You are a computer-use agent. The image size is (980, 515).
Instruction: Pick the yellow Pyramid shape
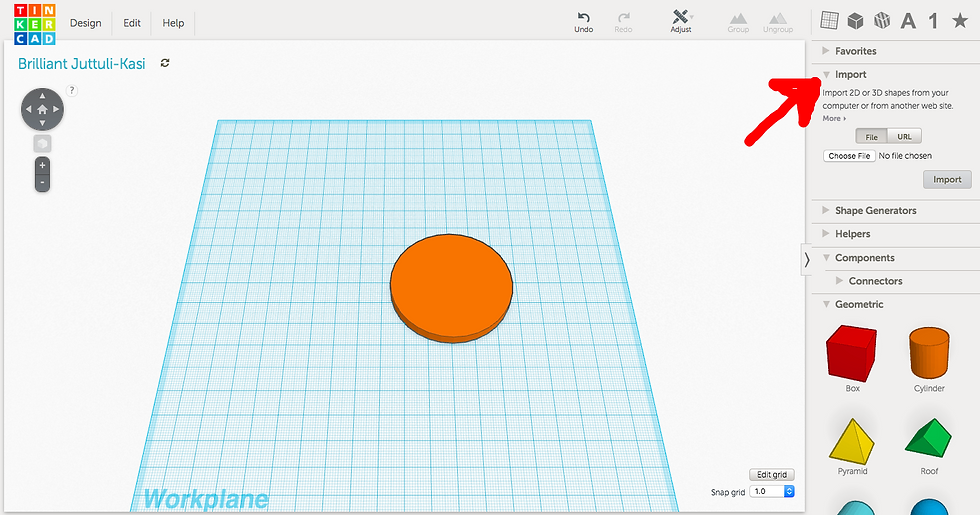[x=851, y=441]
